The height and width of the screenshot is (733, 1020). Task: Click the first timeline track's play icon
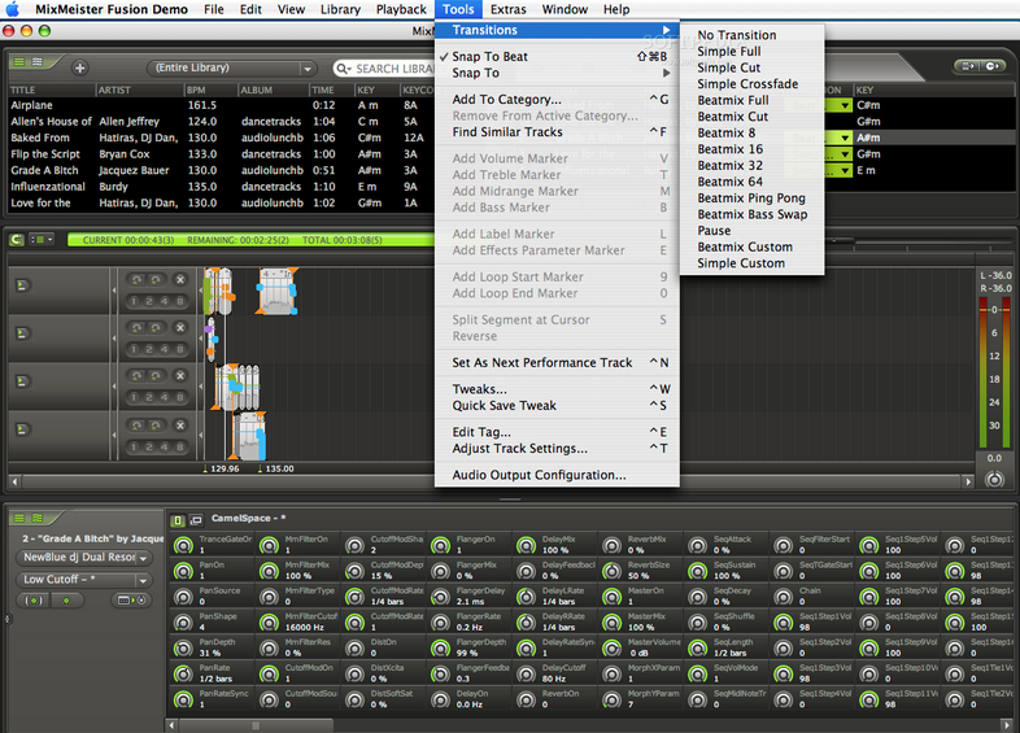coord(23,286)
